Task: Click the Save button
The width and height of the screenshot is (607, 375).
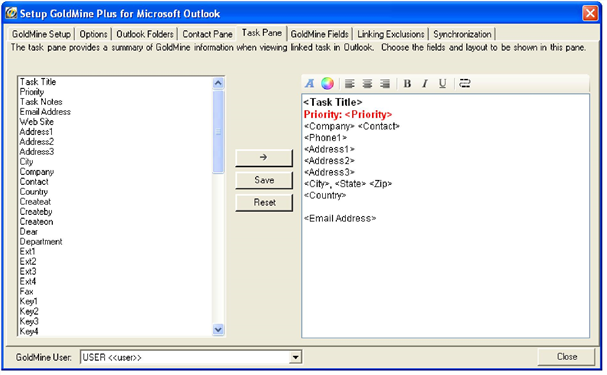Action: (264, 180)
